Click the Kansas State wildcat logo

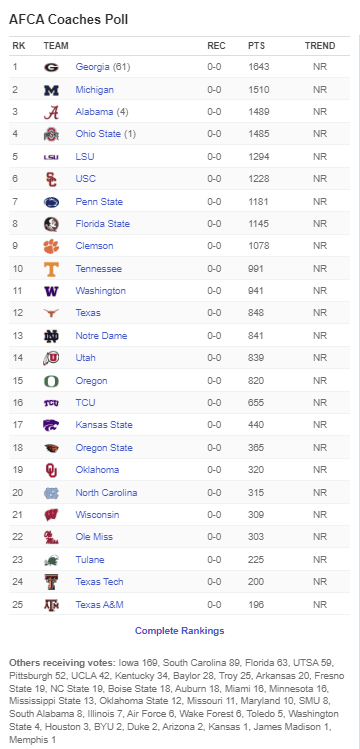click(51, 425)
